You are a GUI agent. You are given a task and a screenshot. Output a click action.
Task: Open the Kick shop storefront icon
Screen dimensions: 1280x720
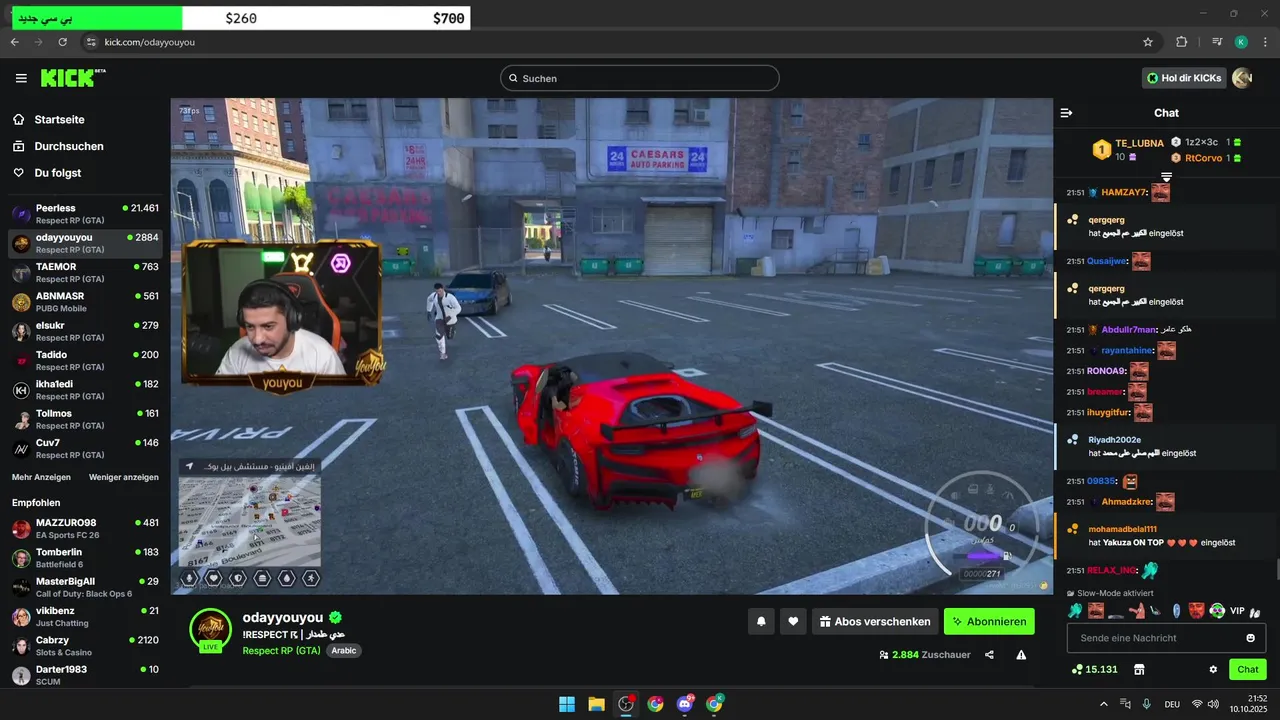click(x=1138, y=669)
